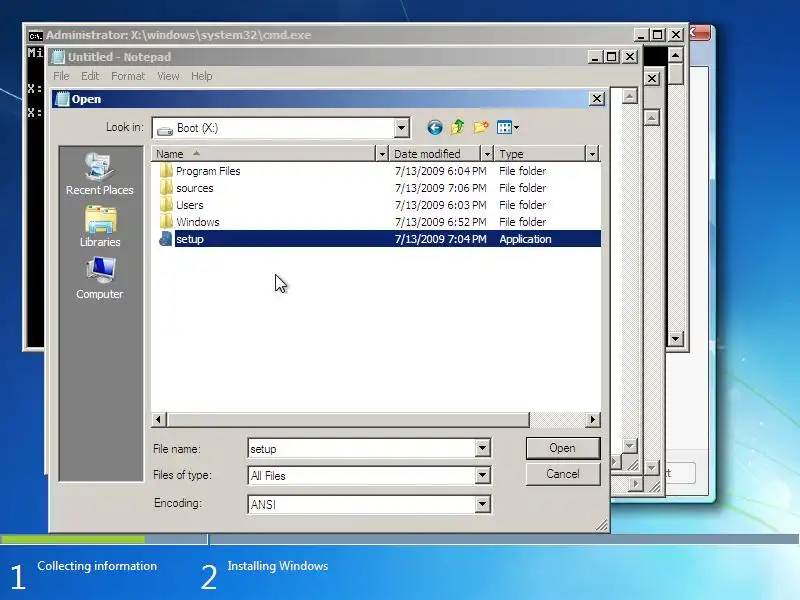Sort by the Name column header
The image size is (800, 600).
(263, 154)
